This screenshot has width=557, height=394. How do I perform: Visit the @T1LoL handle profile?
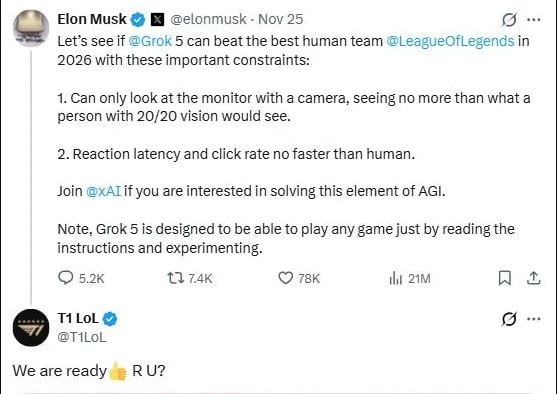click(82, 337)
